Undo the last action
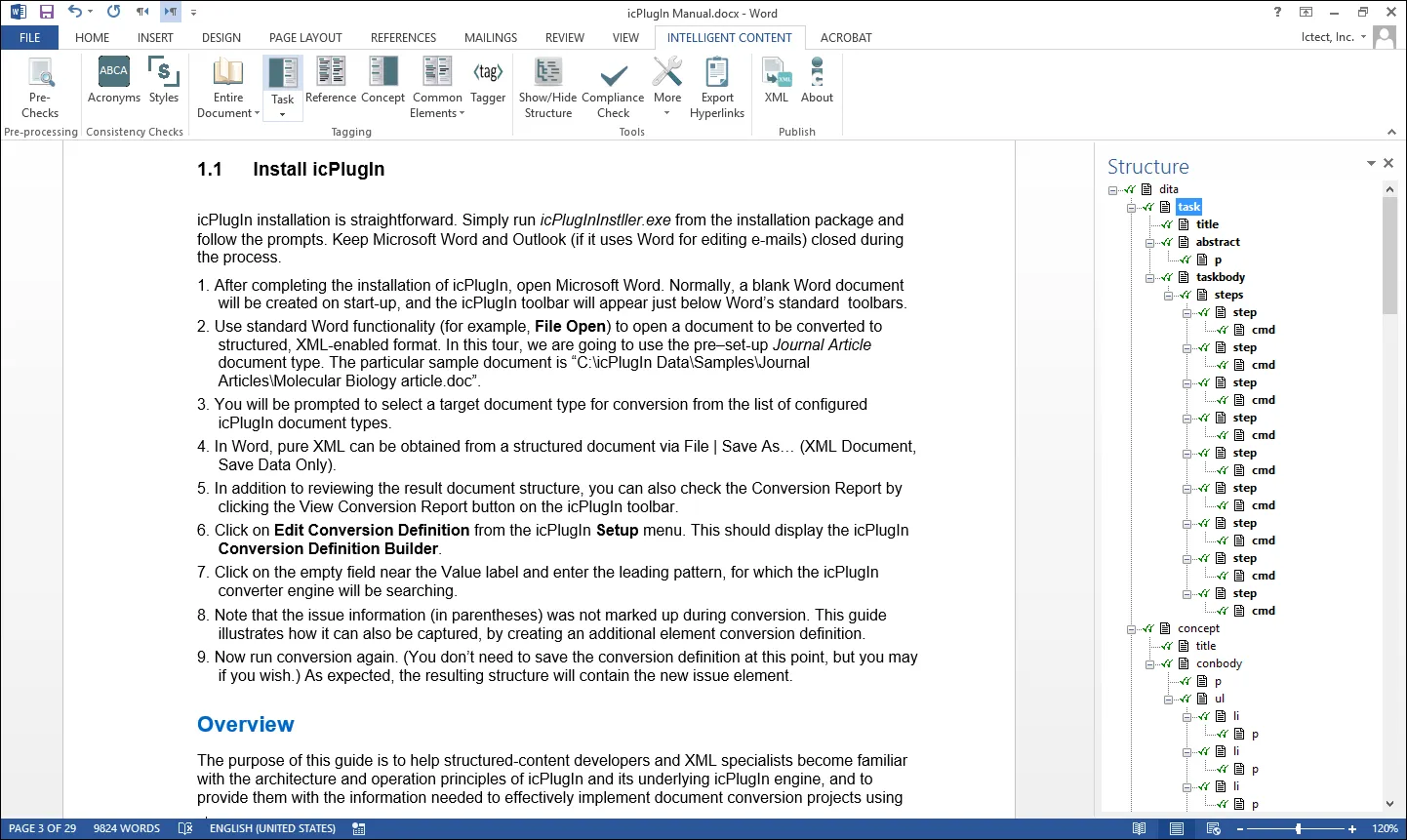The width and height of the screenshot is (1407, 840). pos(75,12)
